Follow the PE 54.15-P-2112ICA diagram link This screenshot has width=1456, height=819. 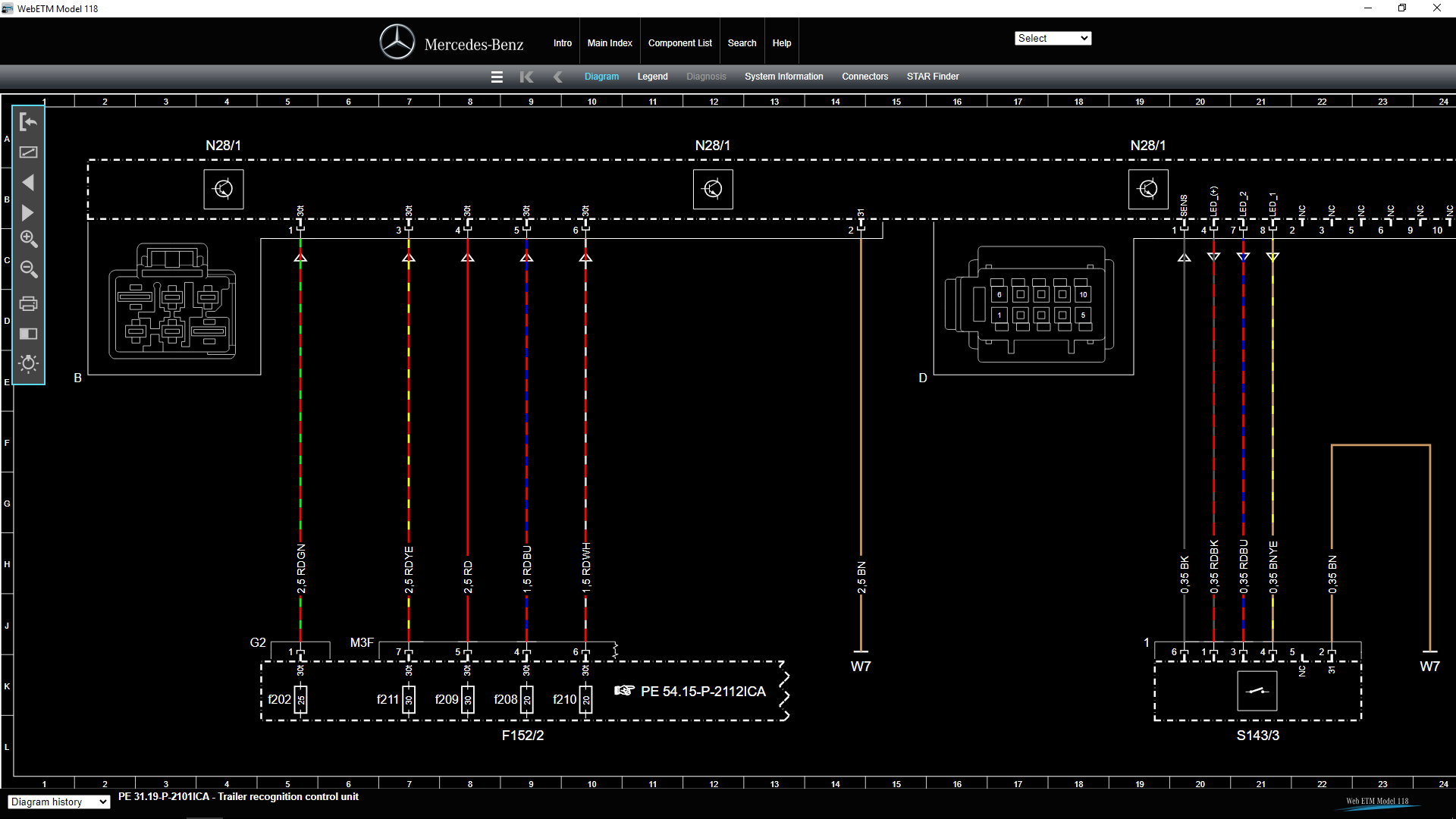pos(702,692)
